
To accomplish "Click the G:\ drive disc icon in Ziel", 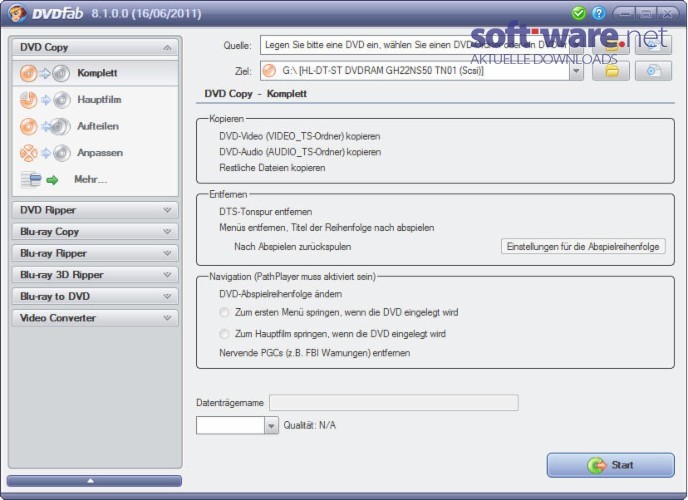I will 269,71.
